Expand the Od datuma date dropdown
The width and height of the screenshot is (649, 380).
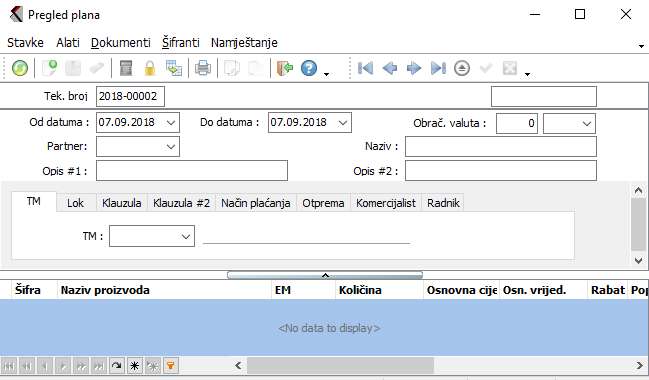[171, 123]
